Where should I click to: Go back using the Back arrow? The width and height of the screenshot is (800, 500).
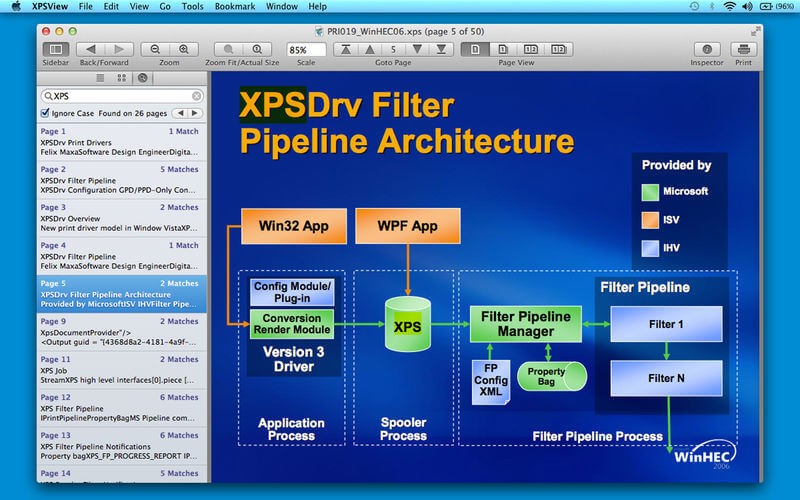pyautogui.click(x=91, y=49)
